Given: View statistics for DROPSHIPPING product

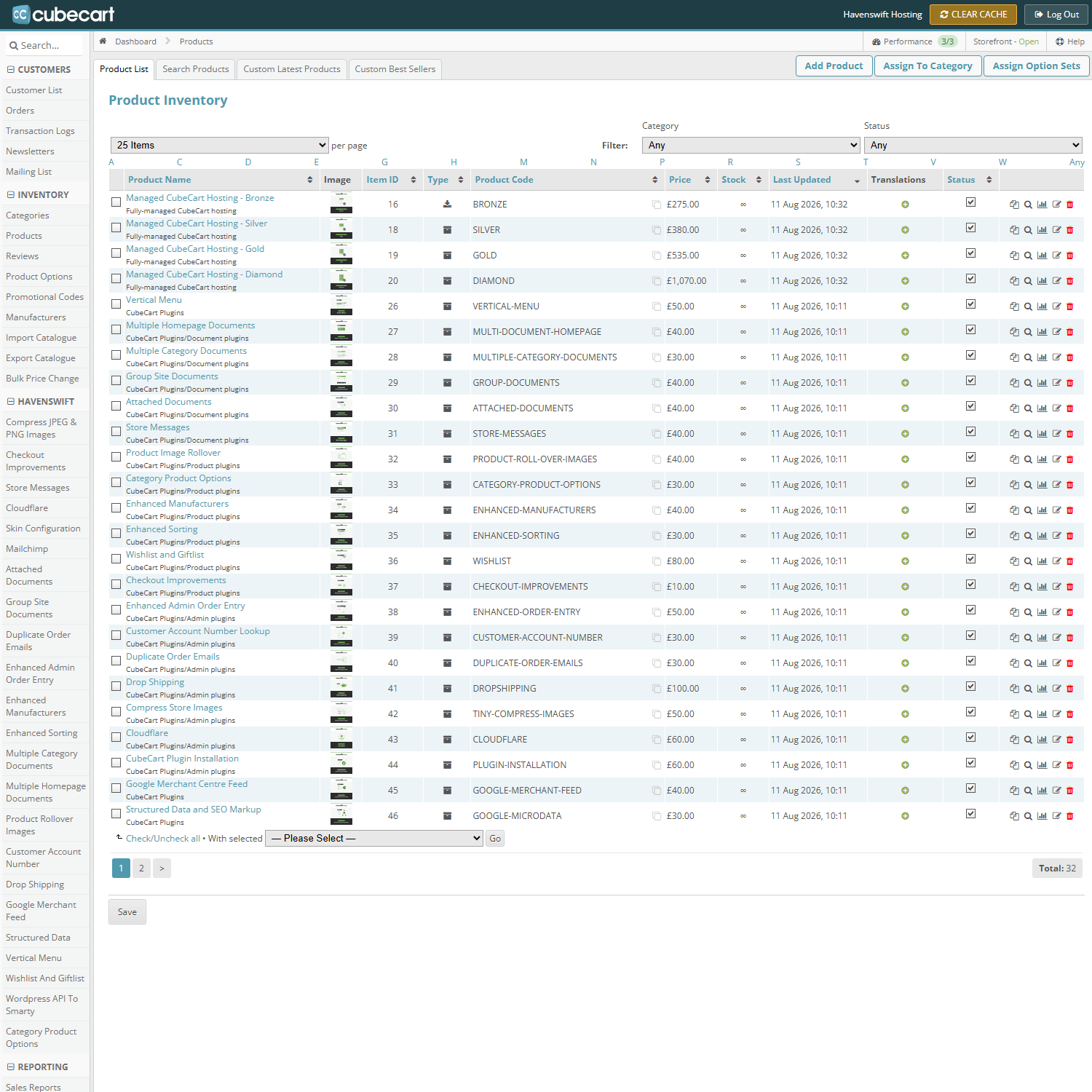Looking at the screenshot, I should coord(1042,689).
